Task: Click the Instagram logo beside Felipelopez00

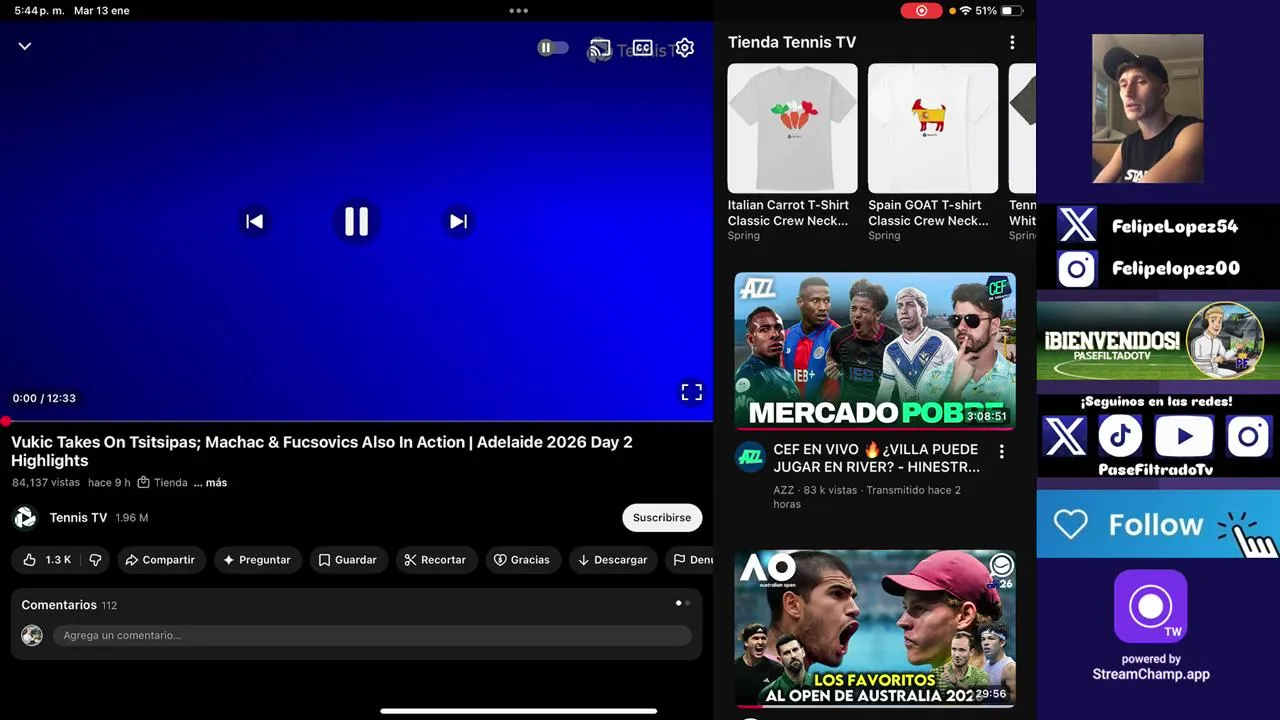Action: tap(1076, 269)
